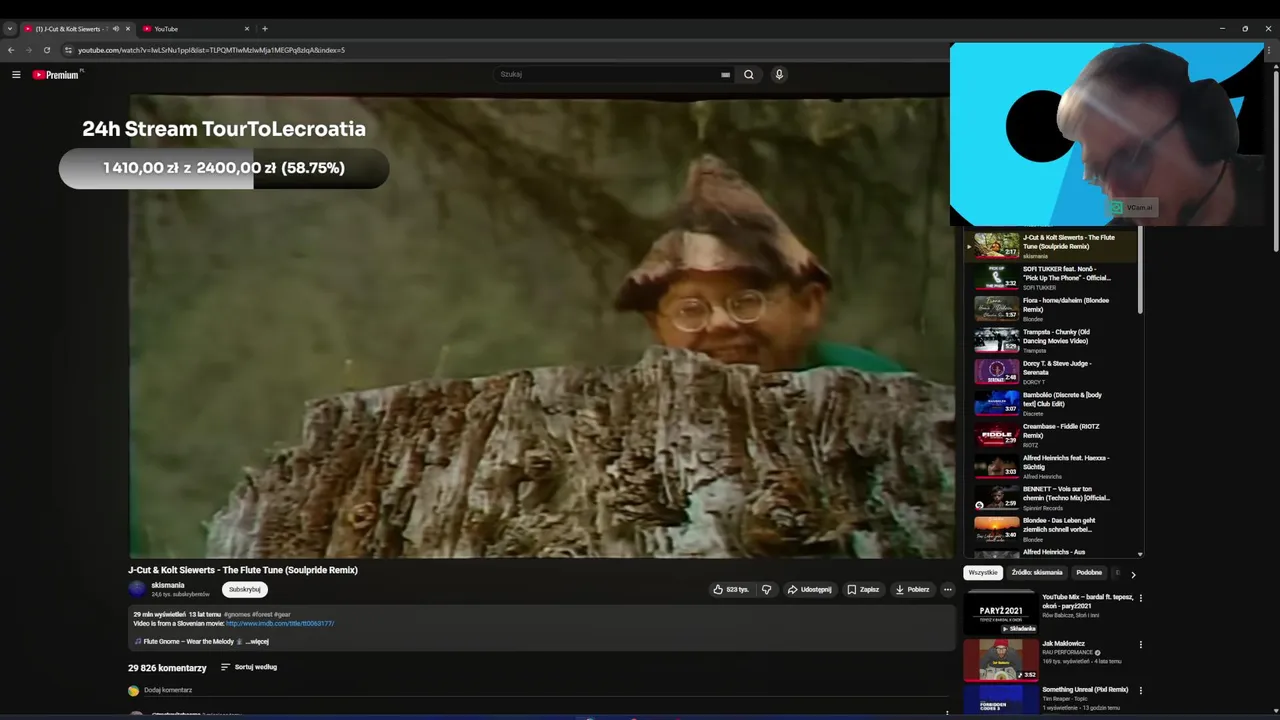Expand description with ...więcej
1280x720 pixels.
click(x=257, y=641)
